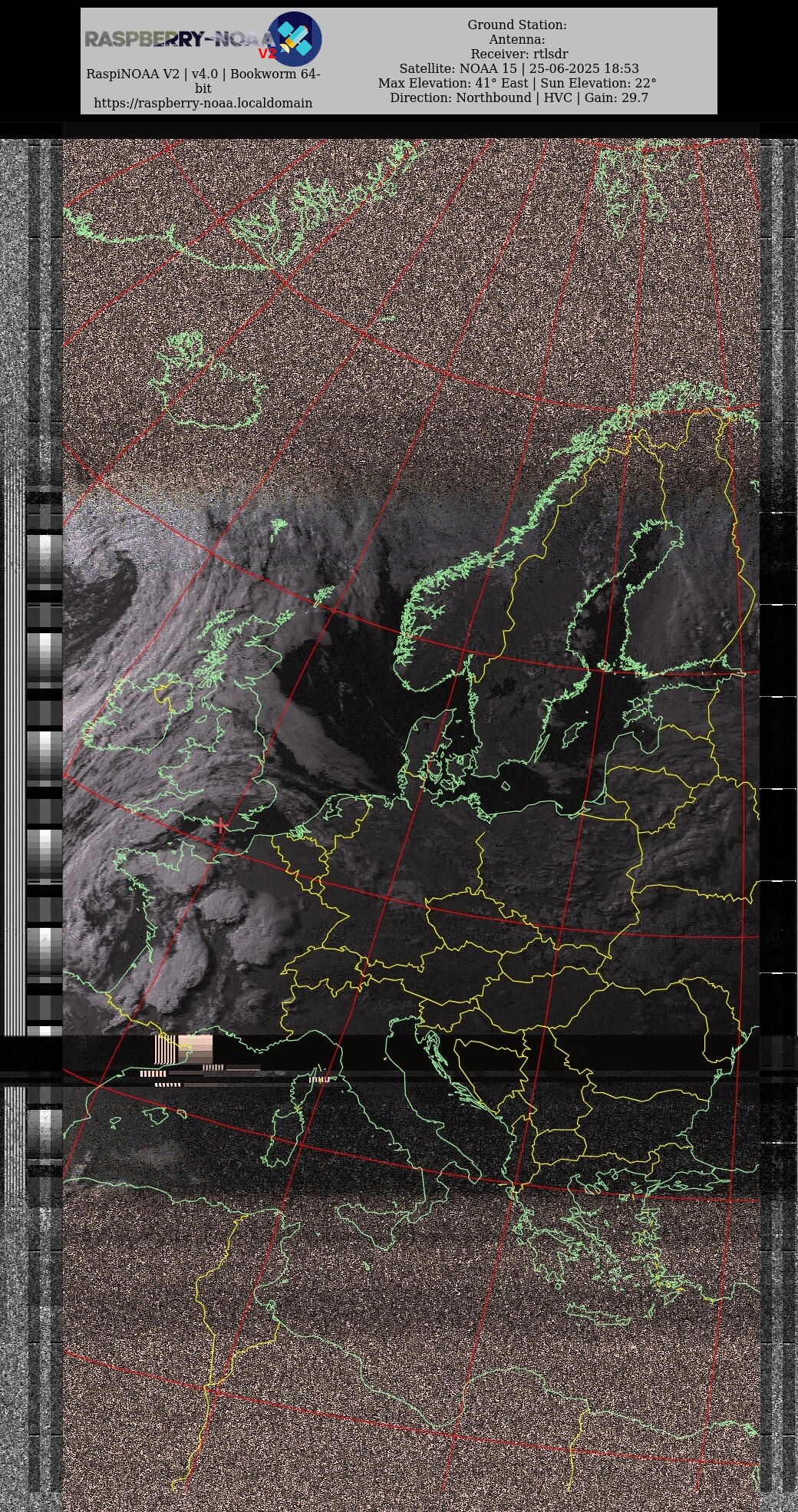Select the 'Ground Station:' label
Viewport: 798px width, 1512px height.
(x=517, y=25)
